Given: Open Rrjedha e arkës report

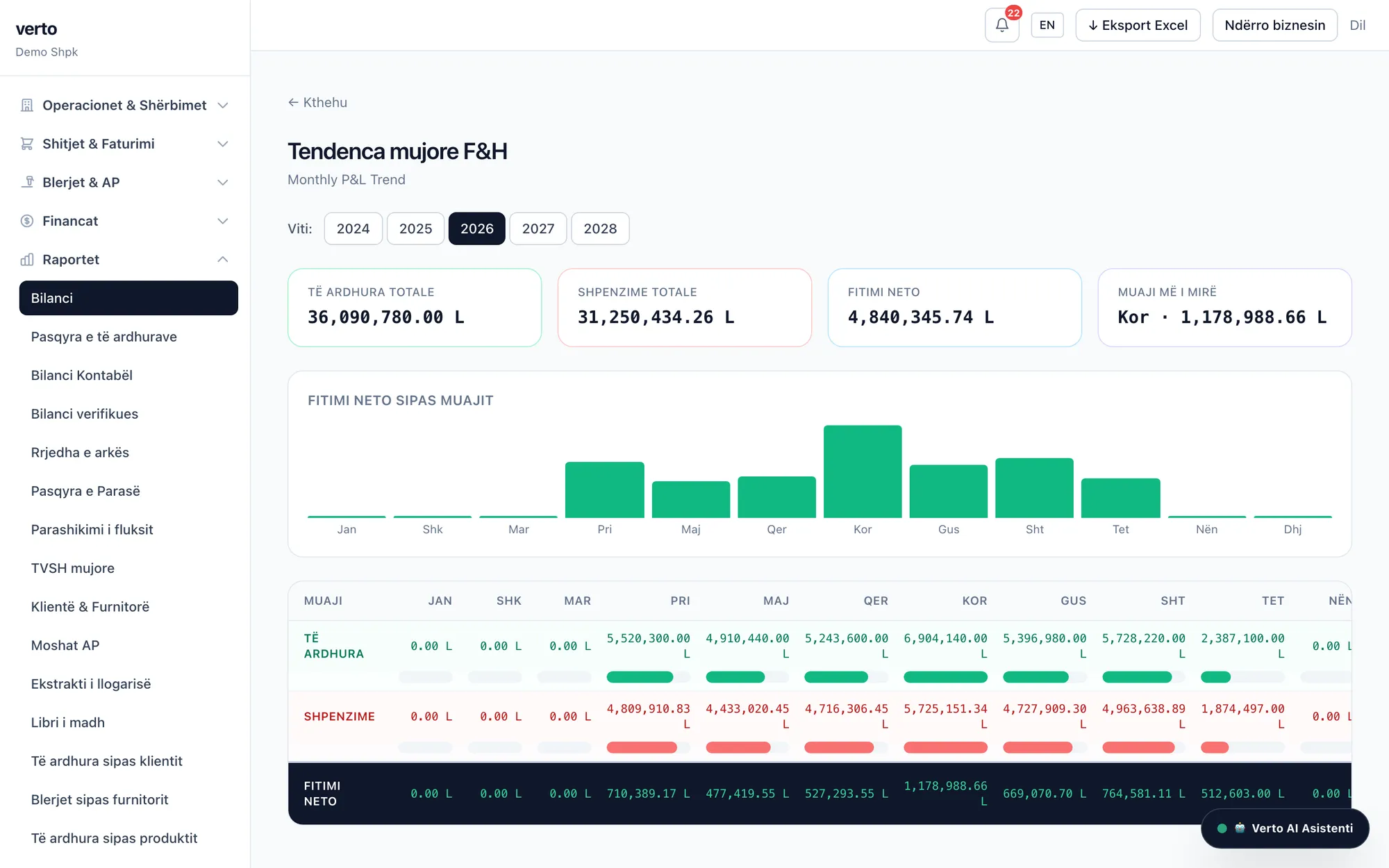Looking at the screenshot, I should (81, 452).
